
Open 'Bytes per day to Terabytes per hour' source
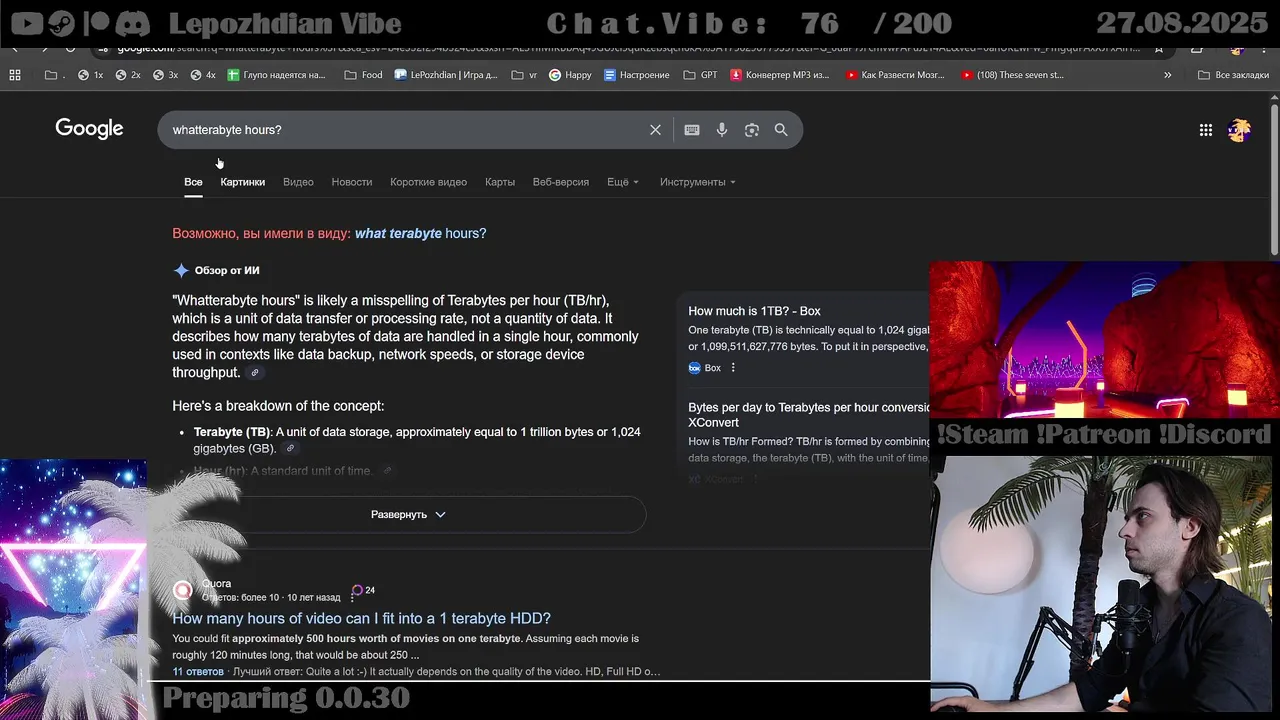(809, 415)
